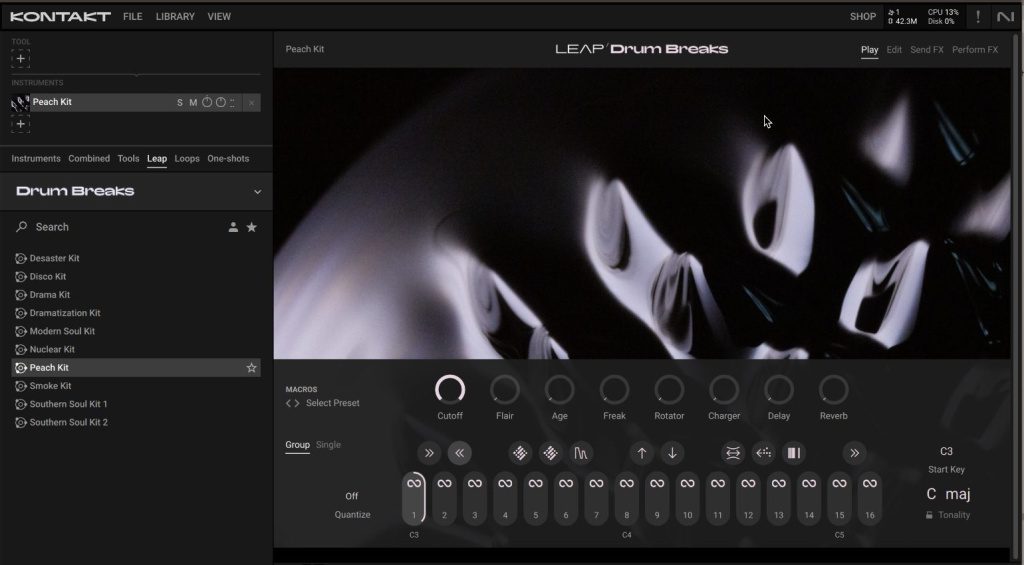This screenshot has height=565, width=1024.
Task: Favorite Peach Kit with the star icon
Action: tap(251, 368)
